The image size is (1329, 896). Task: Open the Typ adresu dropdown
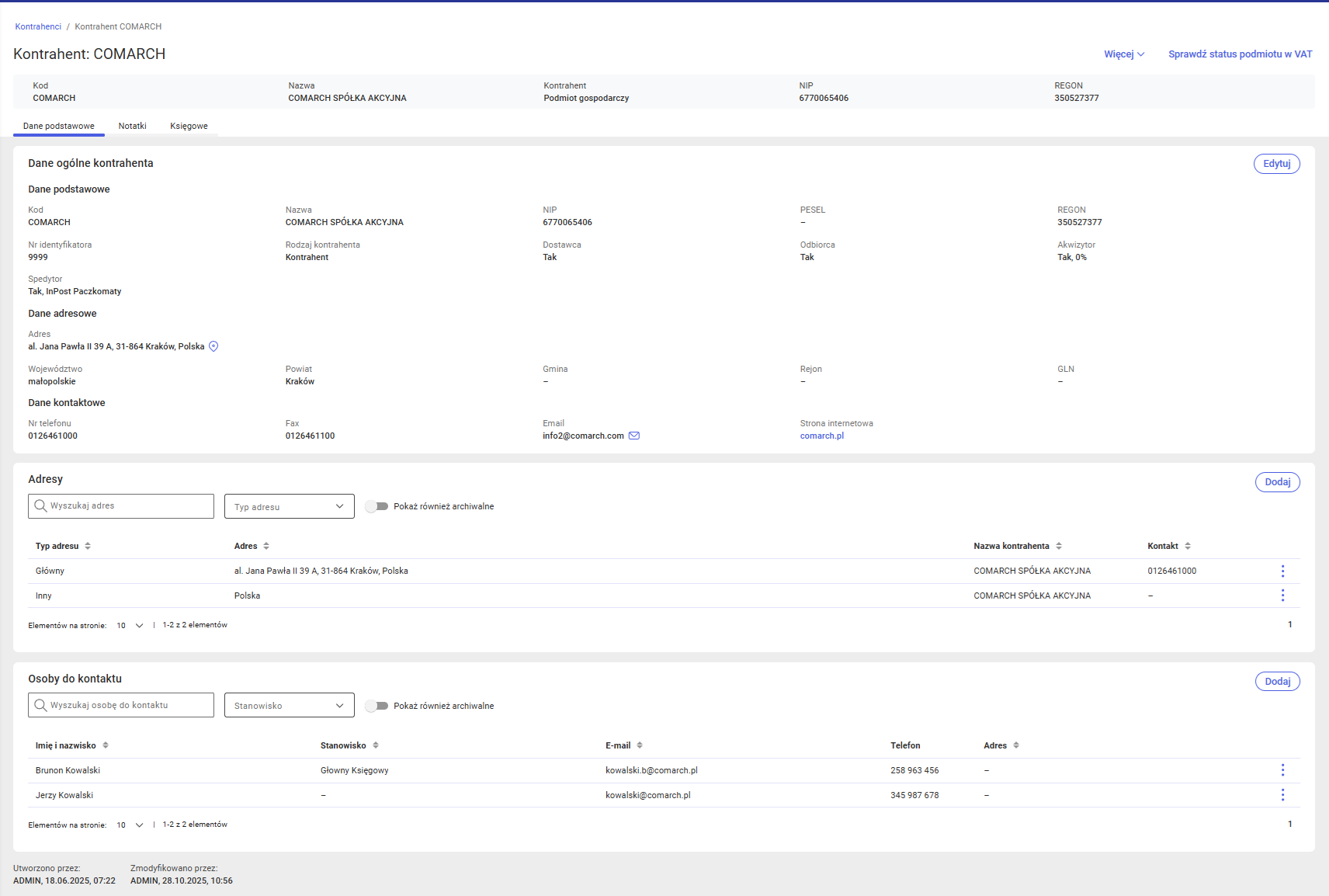click(289, 506)
